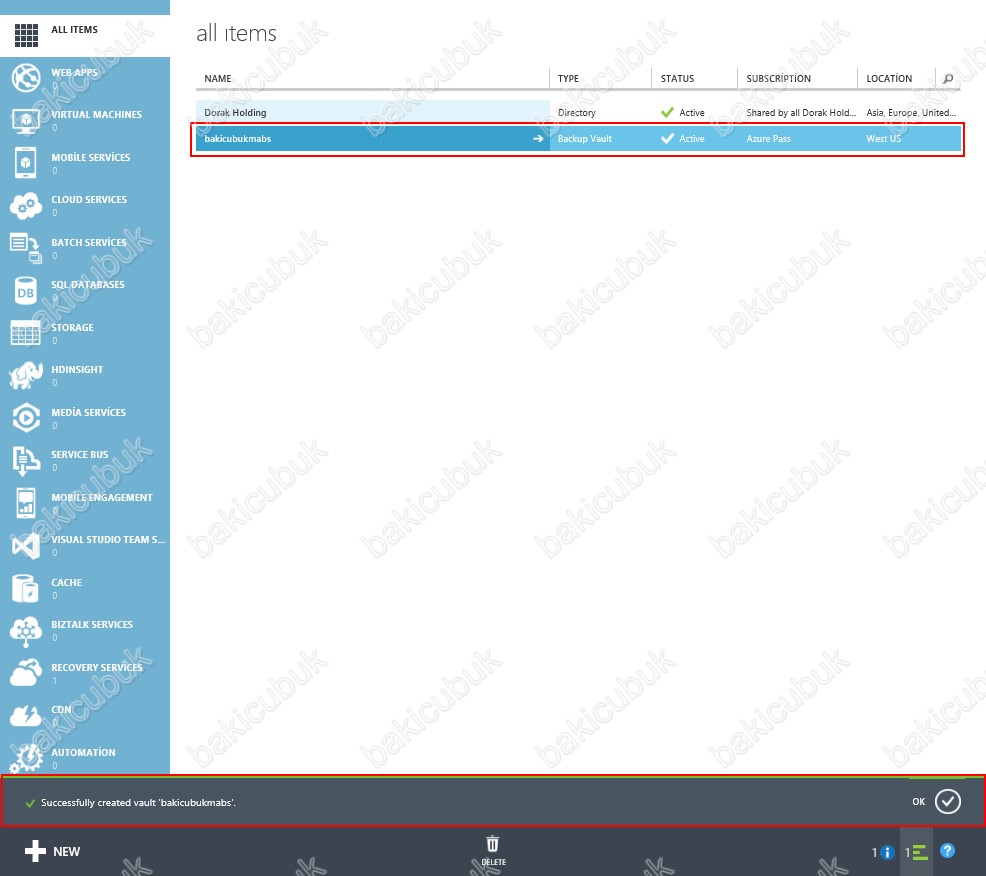Open the Visual Studio Team Services icon

26,545
